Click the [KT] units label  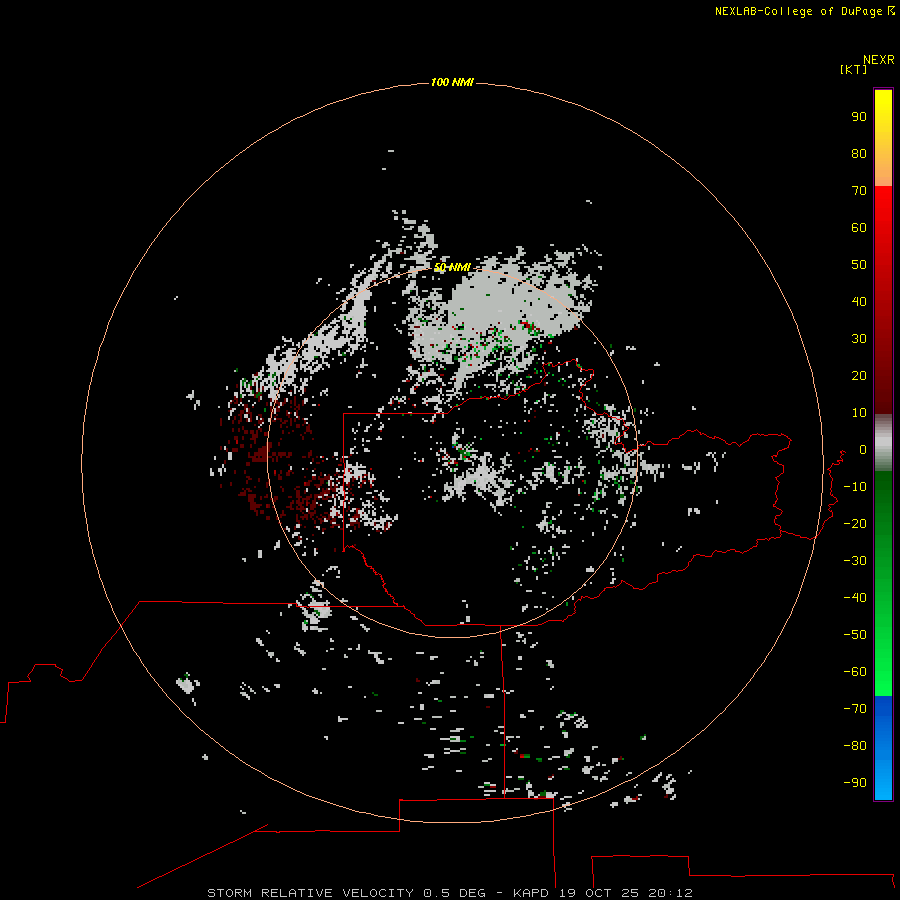pyautogui.click(x=854, y=69)
